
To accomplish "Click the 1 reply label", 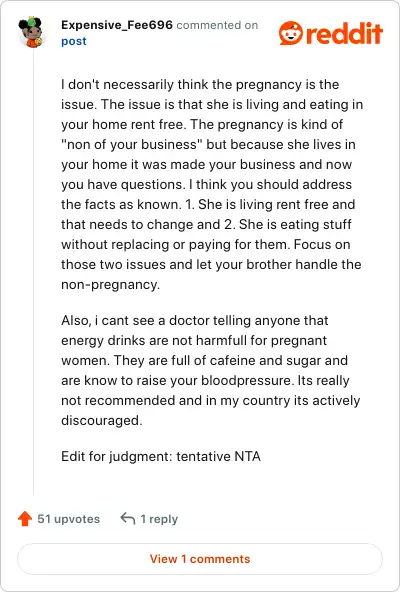I will click(x=159, y=519).
